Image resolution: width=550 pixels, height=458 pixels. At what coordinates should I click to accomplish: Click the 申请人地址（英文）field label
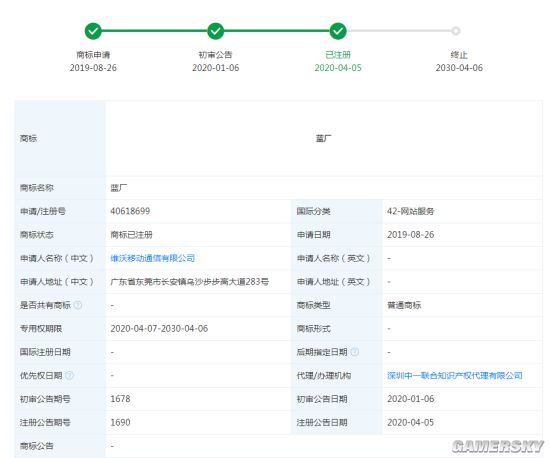click(334, 282)
